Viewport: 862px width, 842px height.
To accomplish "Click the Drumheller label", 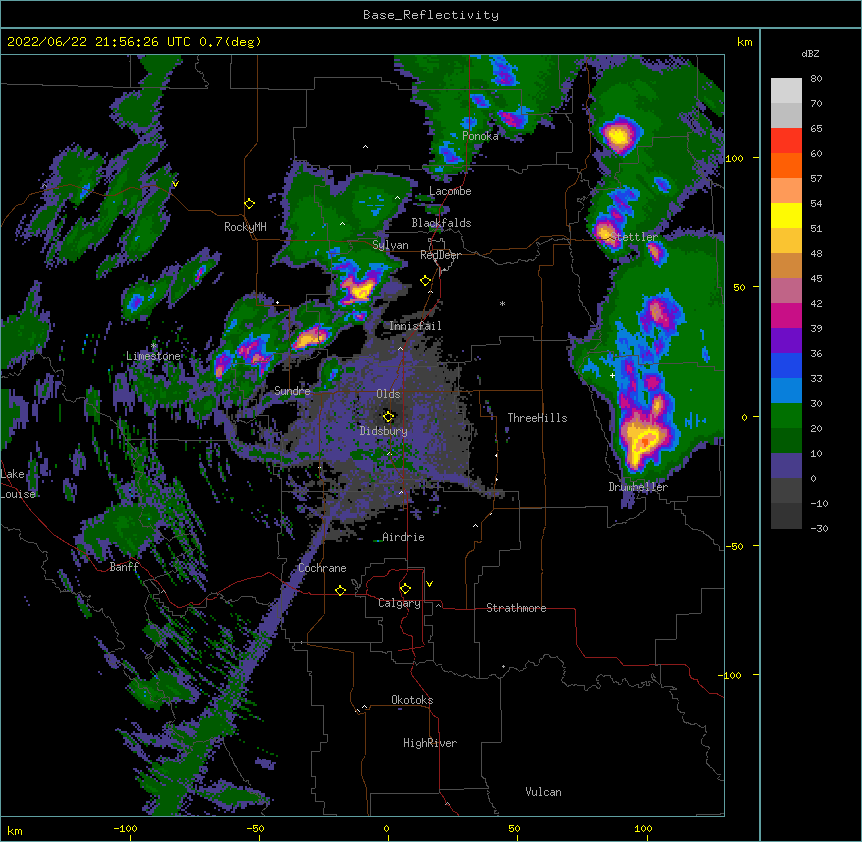I will coord(638,487).
